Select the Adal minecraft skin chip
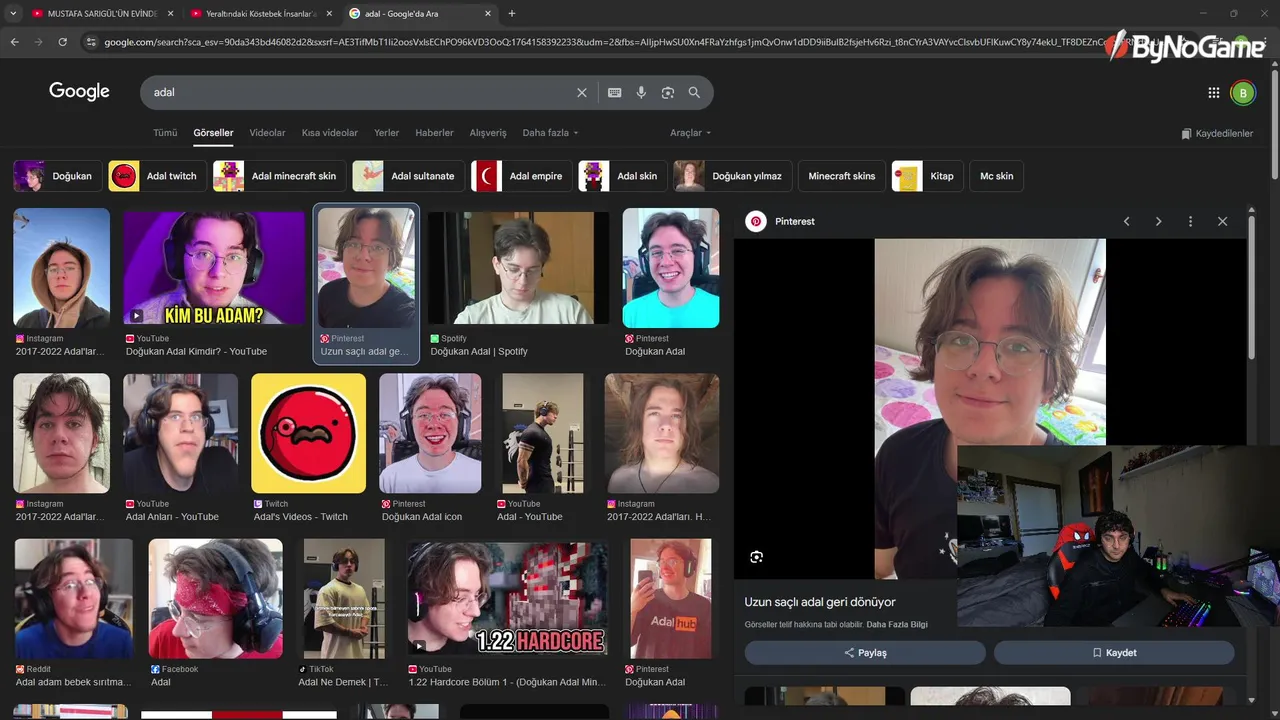1280x720 pixels. pos(279,176)
